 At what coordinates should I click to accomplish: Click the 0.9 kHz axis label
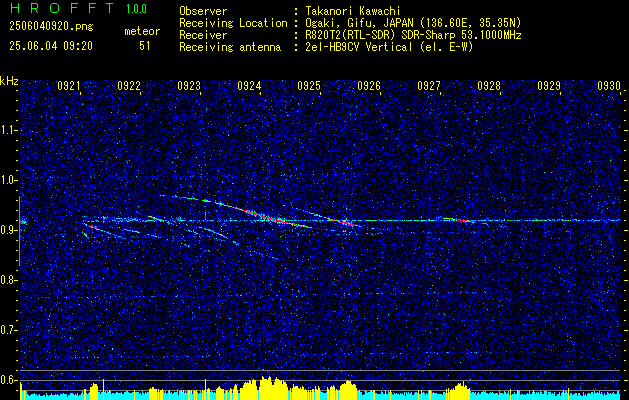[8, 230]
